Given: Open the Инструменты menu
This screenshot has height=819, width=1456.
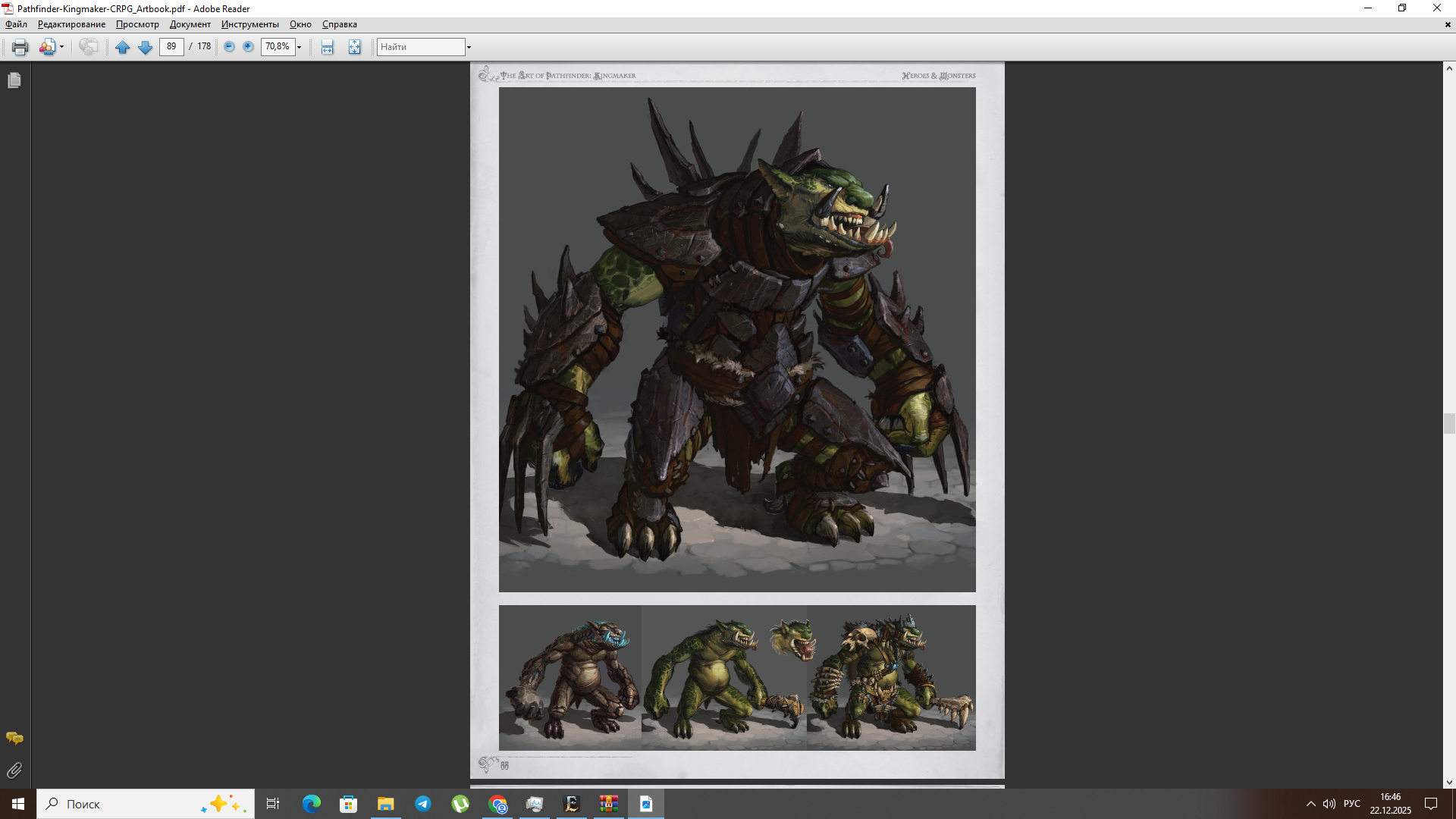Looking at the screenshot, I should [249, 24].
